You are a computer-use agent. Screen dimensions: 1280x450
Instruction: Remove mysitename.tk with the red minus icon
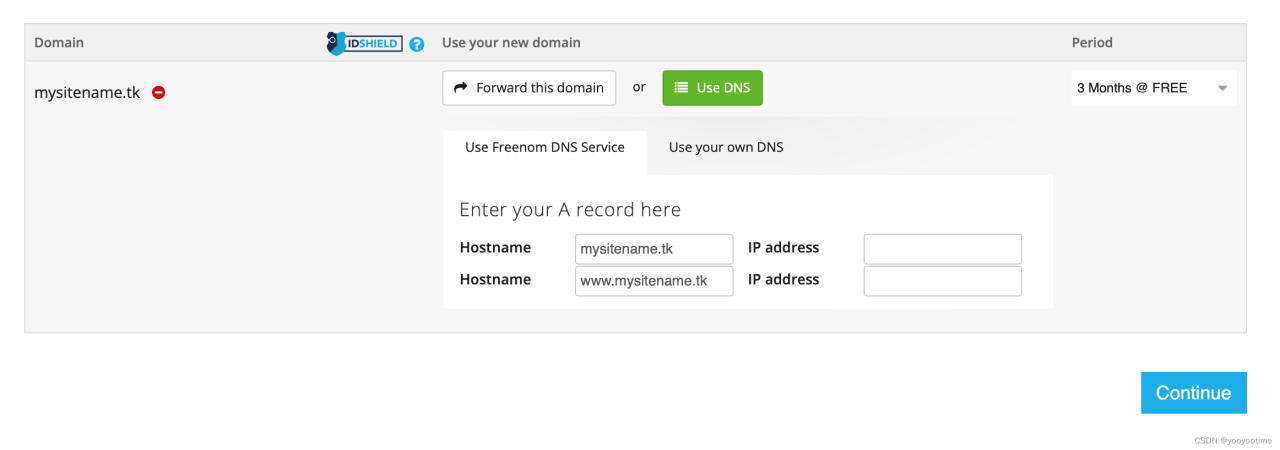pos(158,92)
